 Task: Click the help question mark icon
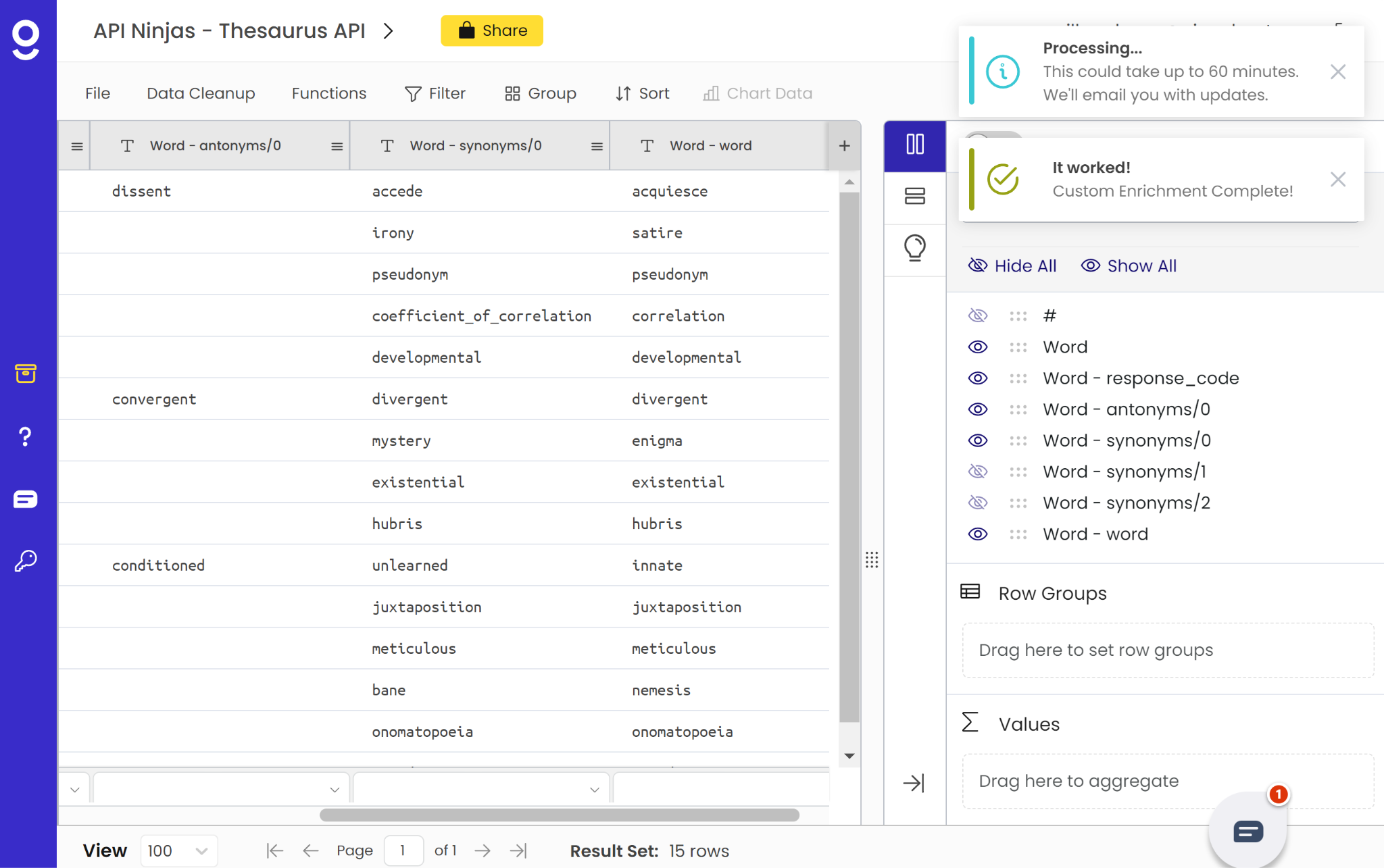25,436
